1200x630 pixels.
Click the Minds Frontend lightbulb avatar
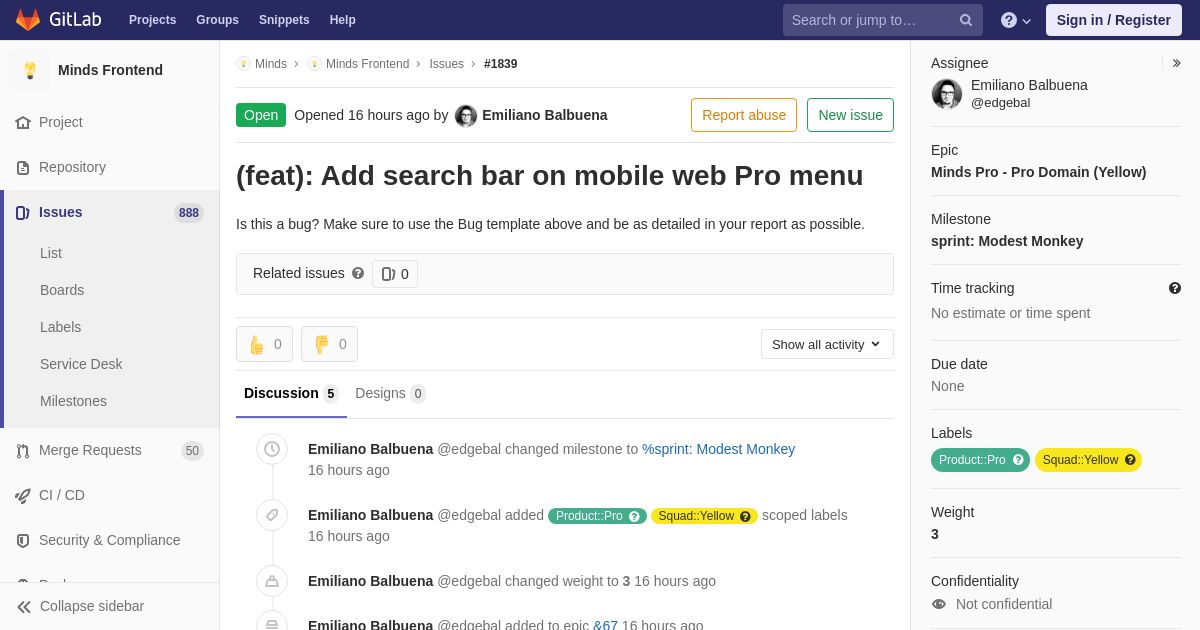pos(30,70)
